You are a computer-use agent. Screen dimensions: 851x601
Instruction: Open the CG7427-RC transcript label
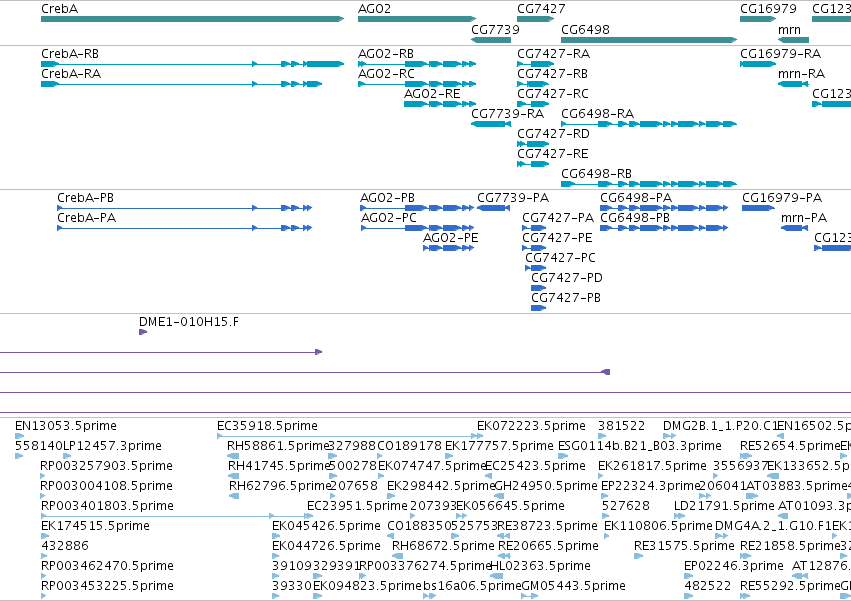tap(552, 94)
